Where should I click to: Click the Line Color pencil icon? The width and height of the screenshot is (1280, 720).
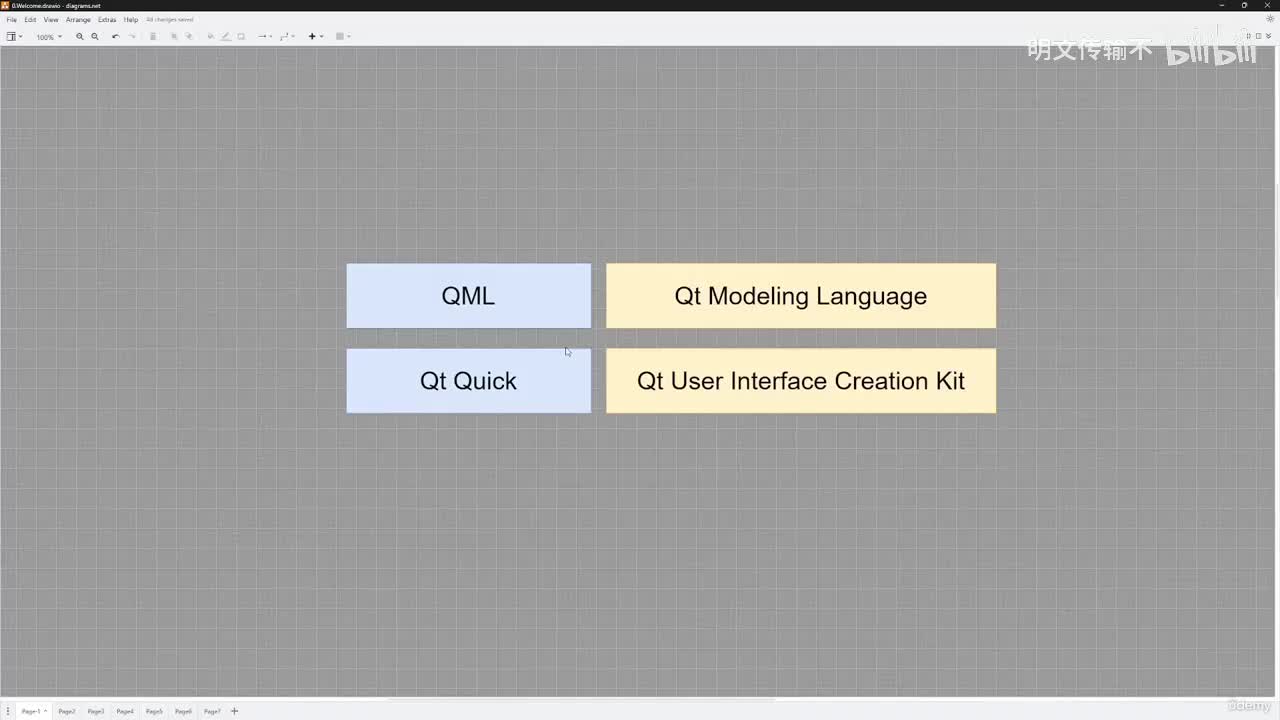point(226,37)
